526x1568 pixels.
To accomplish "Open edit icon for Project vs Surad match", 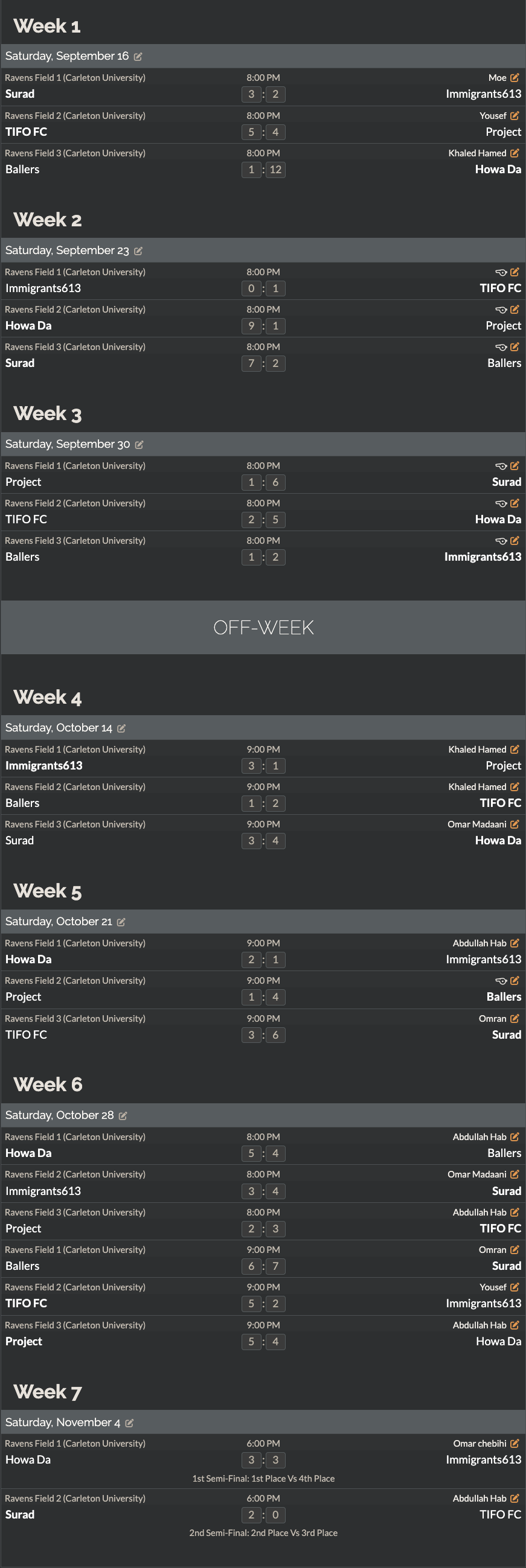I will coord(515,466).
